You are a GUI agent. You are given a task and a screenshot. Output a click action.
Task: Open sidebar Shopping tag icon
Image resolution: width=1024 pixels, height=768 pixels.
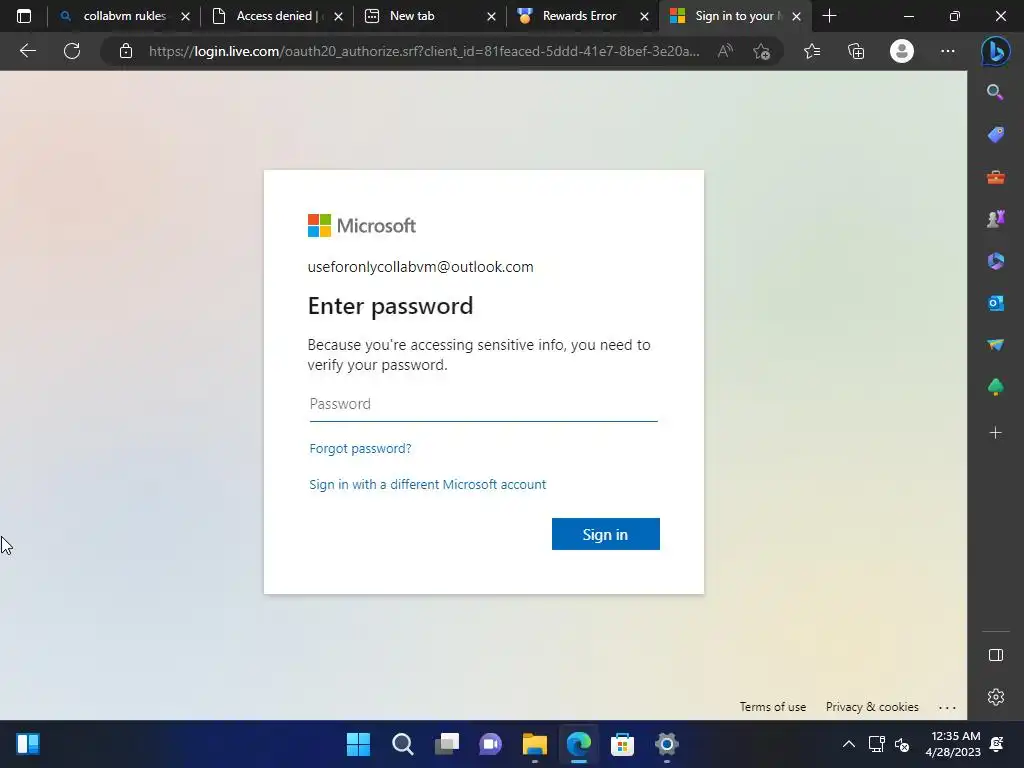point(995,135)
